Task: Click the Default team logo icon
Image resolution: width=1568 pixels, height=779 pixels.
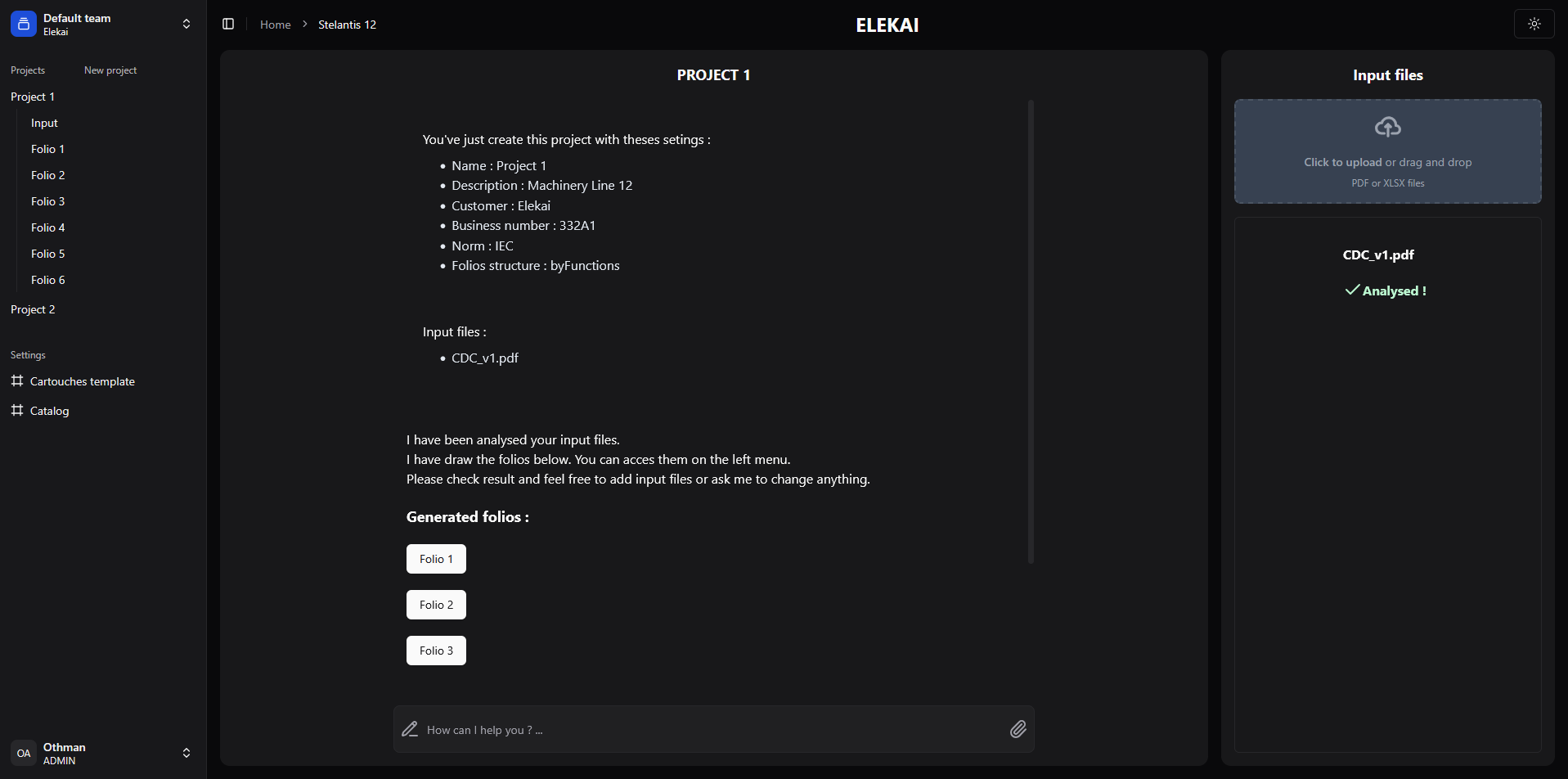Action: click(x=24, y=25)
